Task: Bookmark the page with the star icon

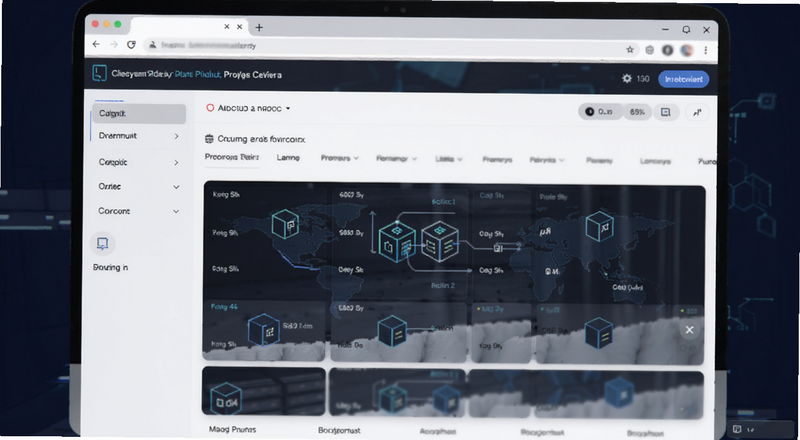Action: (x=630, y=50)
